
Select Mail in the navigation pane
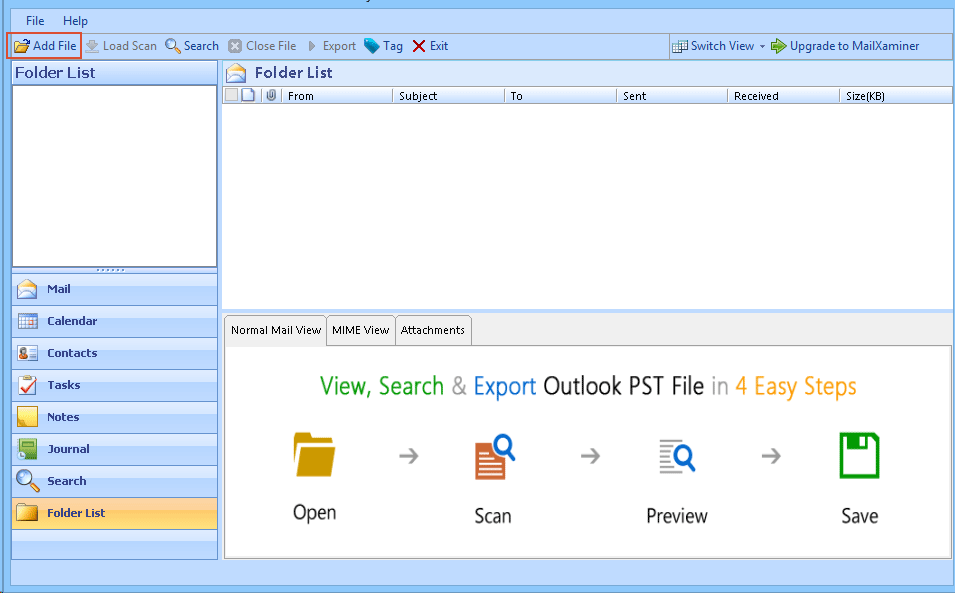point(115,289)
